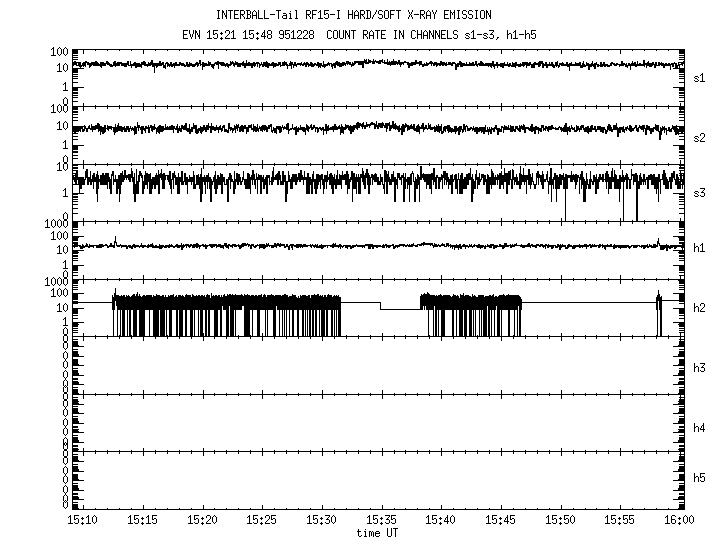This screenshot has width=720, height=550.
Task: Click the 15:45 time tick label
Action: (500, 521)
